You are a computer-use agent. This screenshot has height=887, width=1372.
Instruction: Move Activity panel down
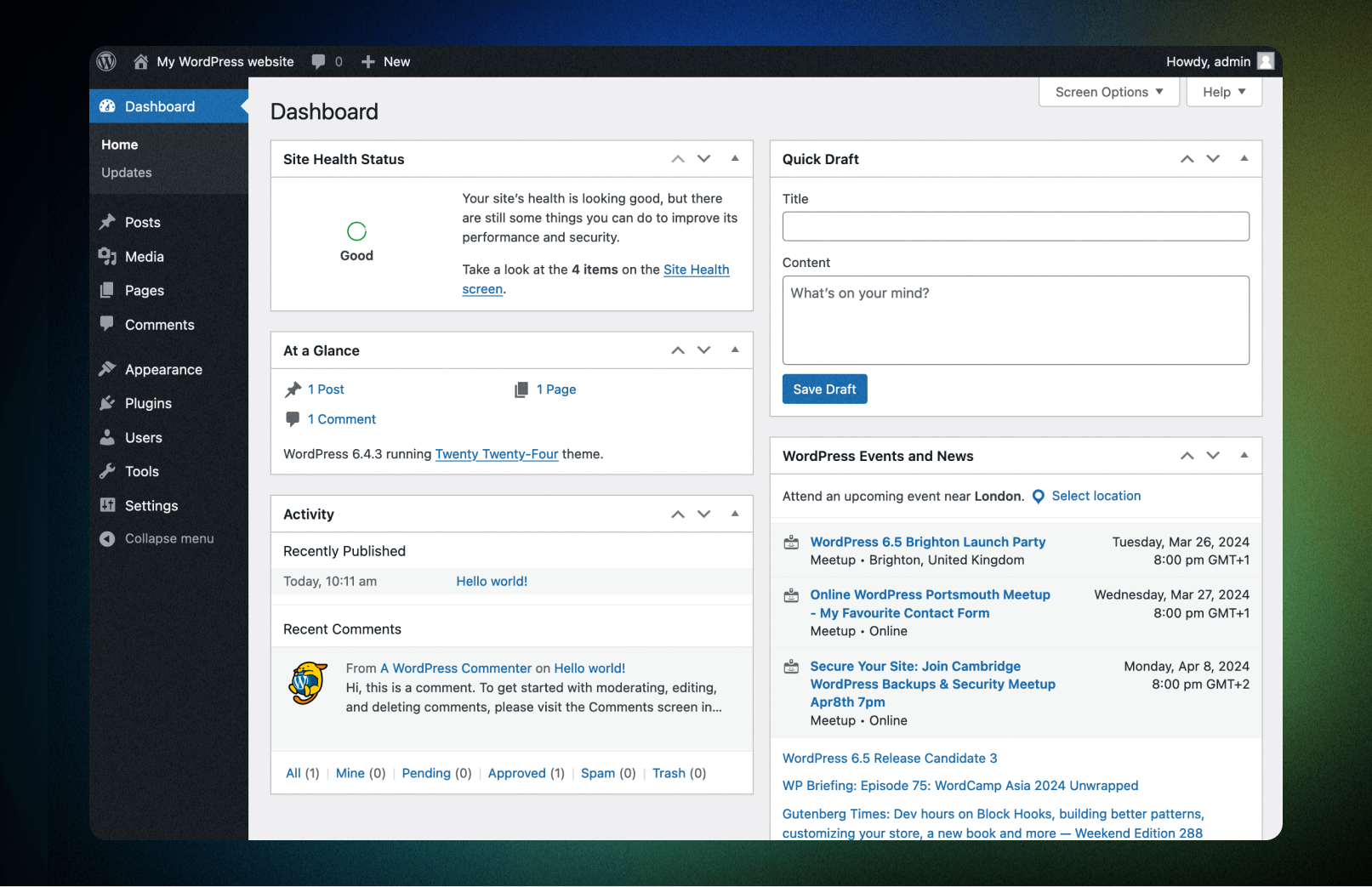704,515
